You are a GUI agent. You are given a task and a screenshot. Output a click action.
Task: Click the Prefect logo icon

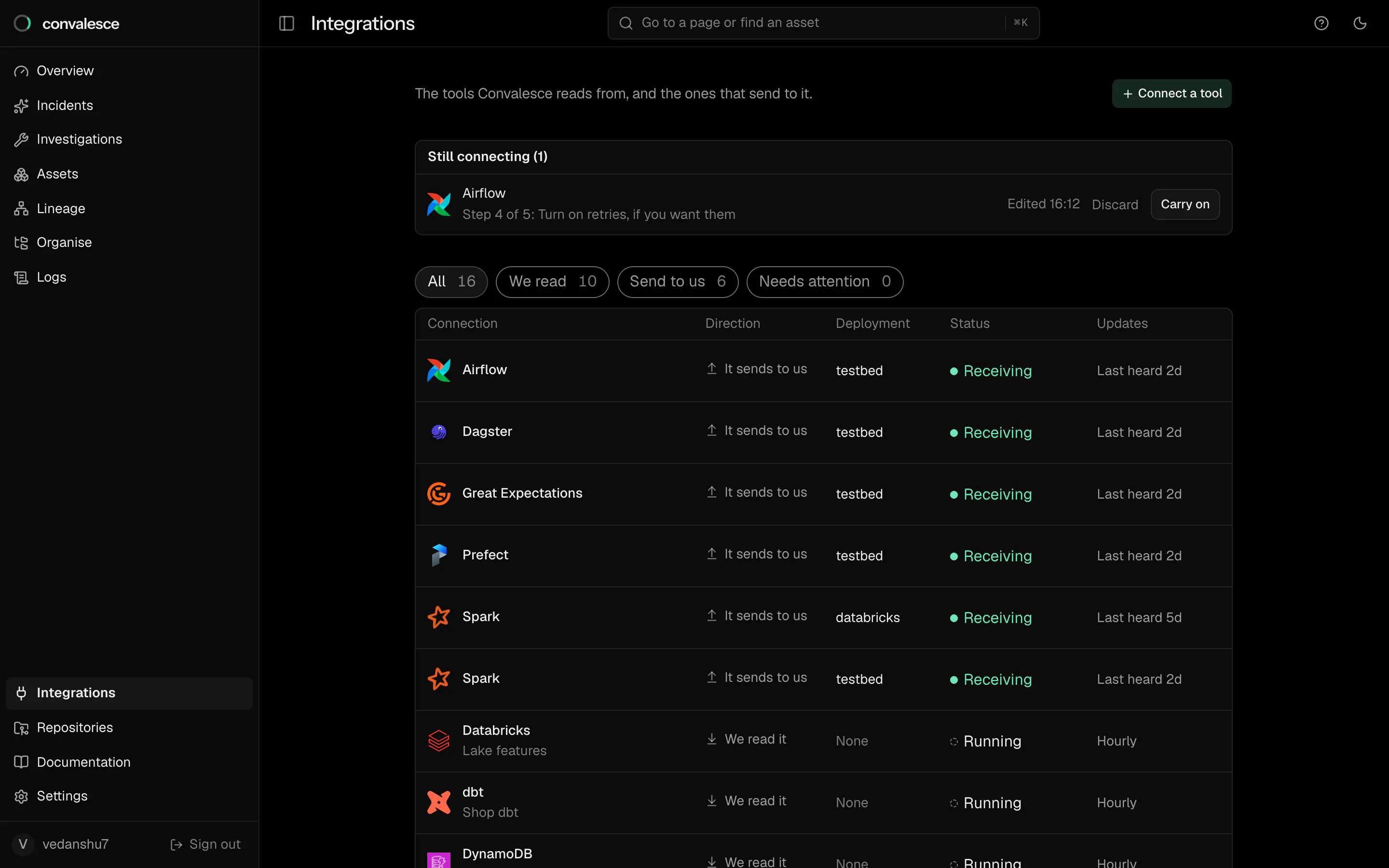point(439,555)
